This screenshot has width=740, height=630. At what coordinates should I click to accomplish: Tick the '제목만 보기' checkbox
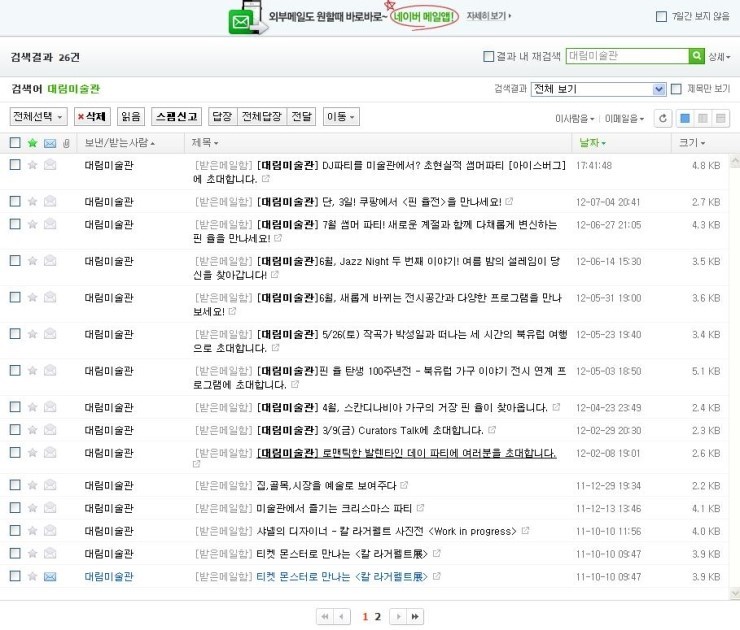tap(676, 89)
